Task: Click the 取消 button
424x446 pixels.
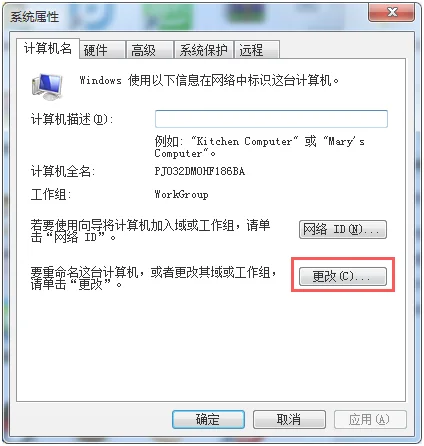Action: tap(289, 419)
